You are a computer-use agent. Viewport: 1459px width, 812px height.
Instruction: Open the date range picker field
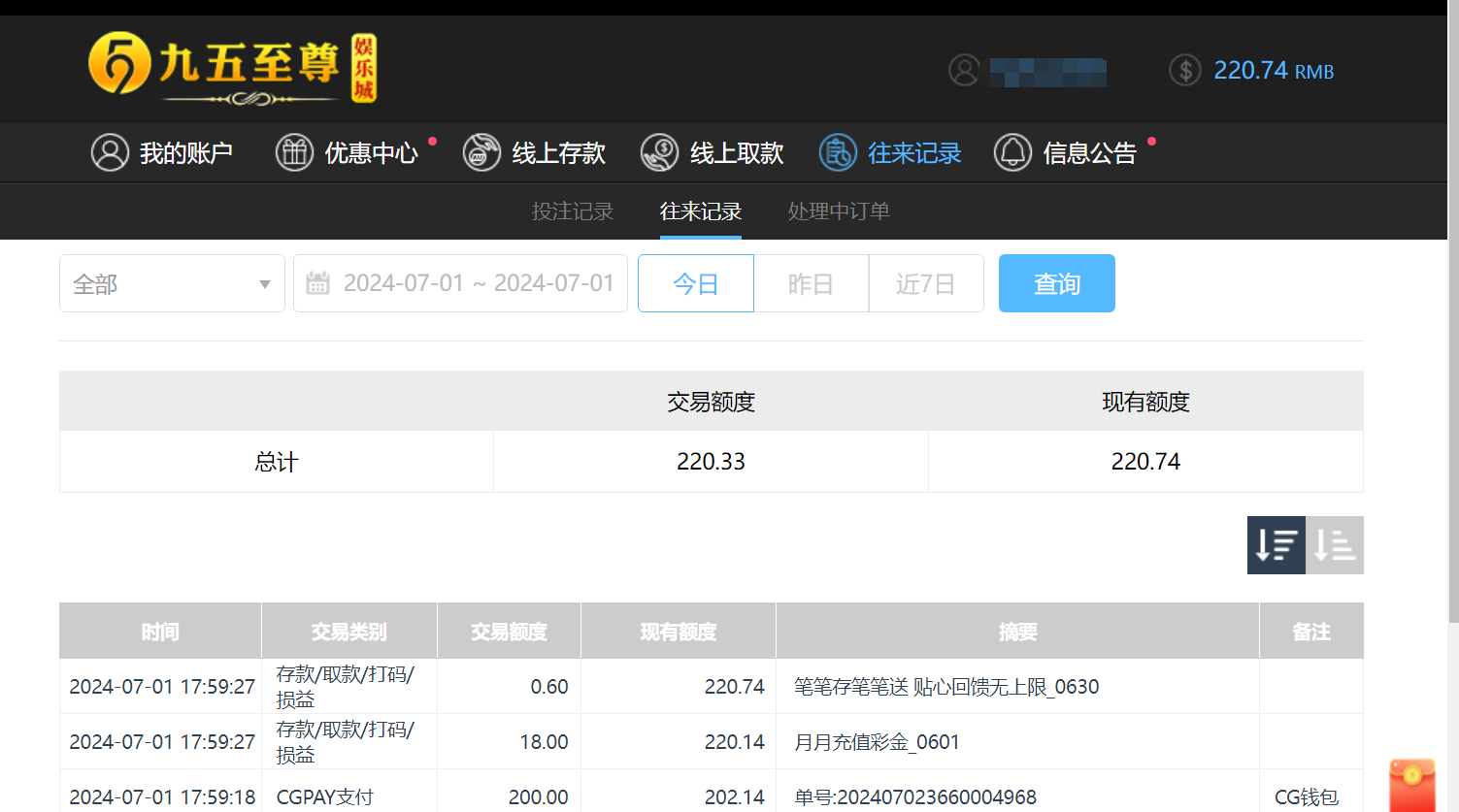(x=460, y=282)
